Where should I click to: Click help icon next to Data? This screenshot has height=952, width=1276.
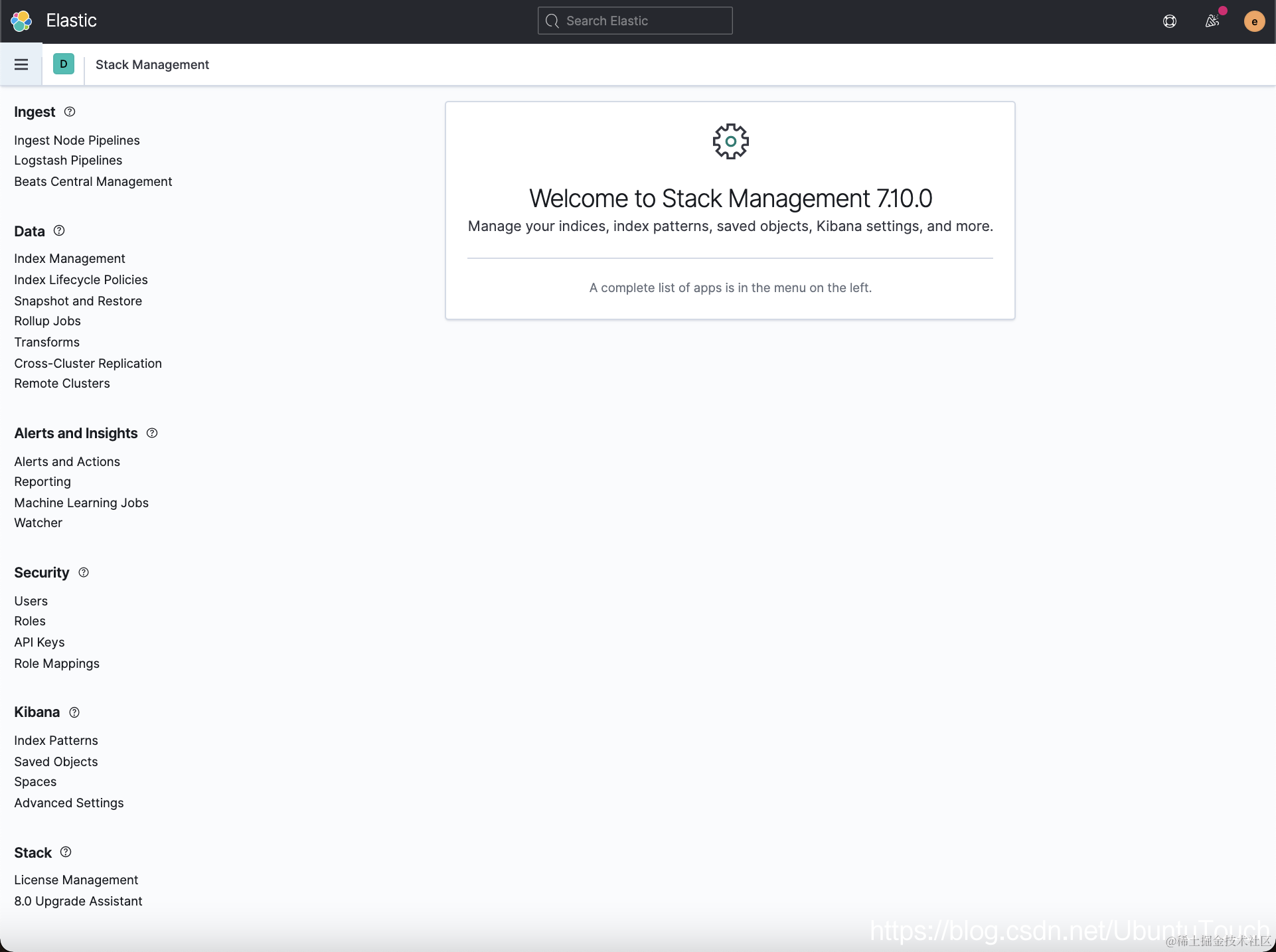tap(59, 231)
